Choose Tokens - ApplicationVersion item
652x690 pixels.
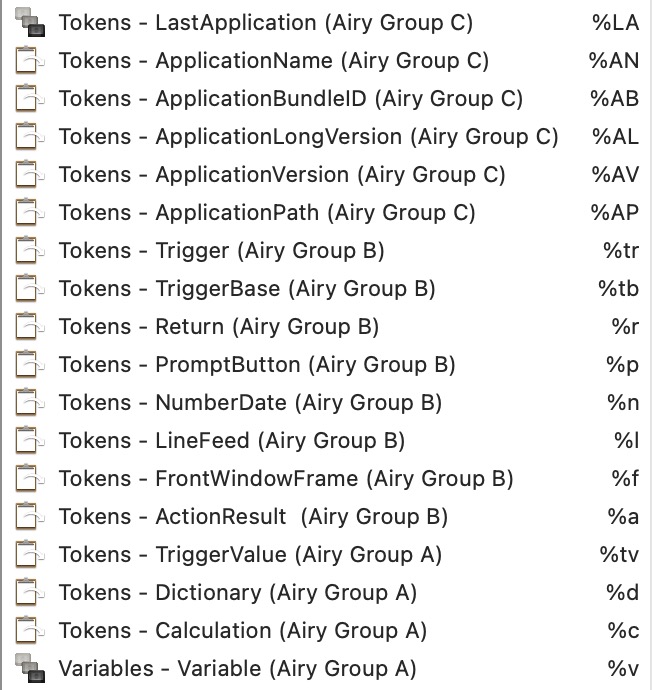pyautogui.click(x=281, y=175)
